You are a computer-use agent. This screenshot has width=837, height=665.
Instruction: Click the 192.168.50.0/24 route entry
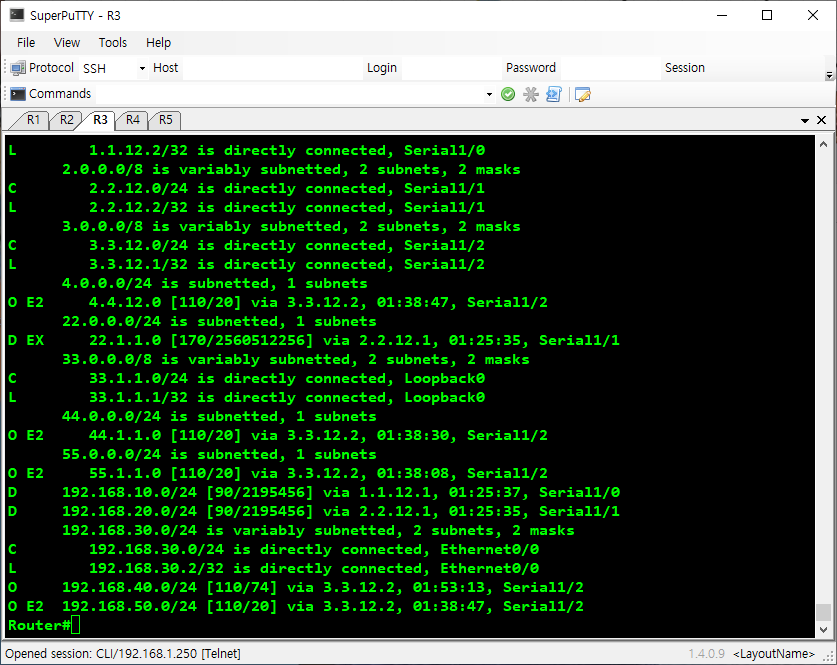coord(295,606)
